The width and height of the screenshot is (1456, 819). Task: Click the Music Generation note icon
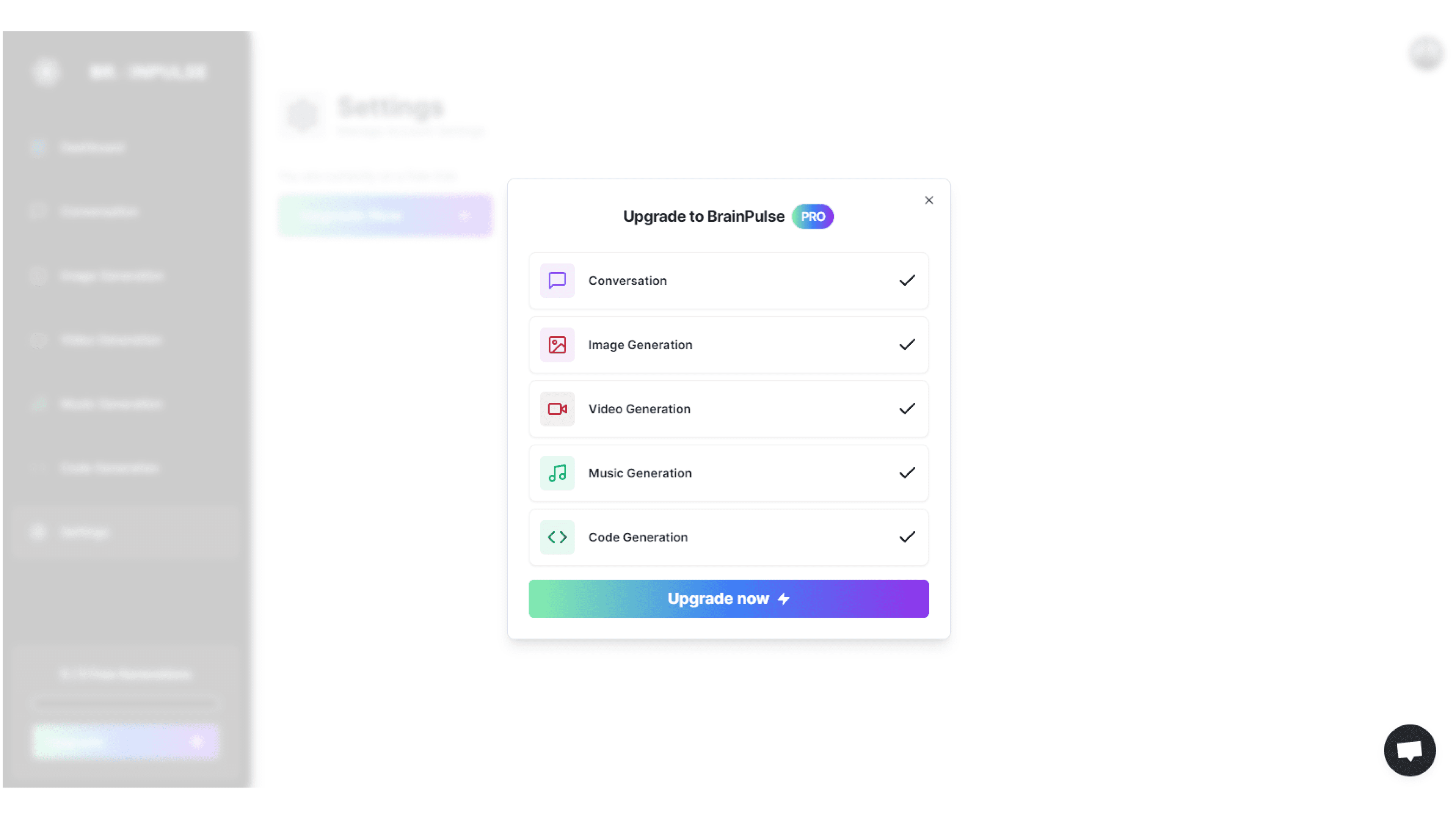pos(557,473)
